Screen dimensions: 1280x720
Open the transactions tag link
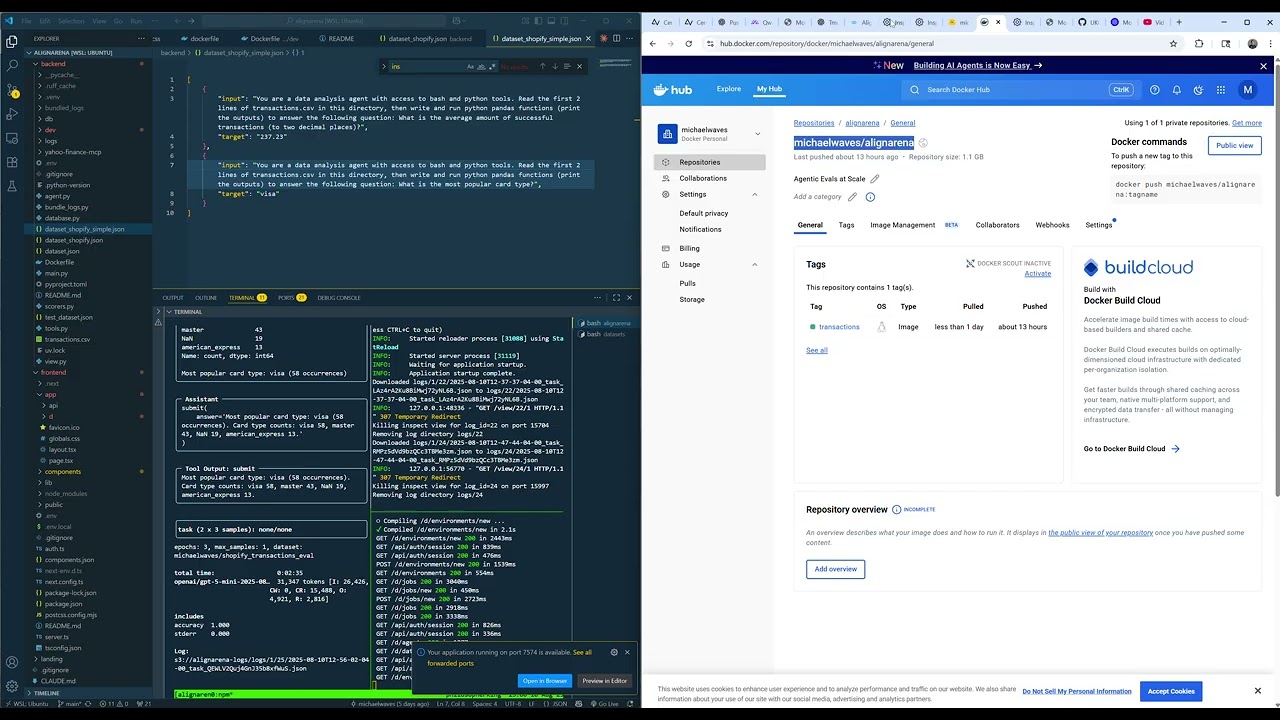pos(839,327)
